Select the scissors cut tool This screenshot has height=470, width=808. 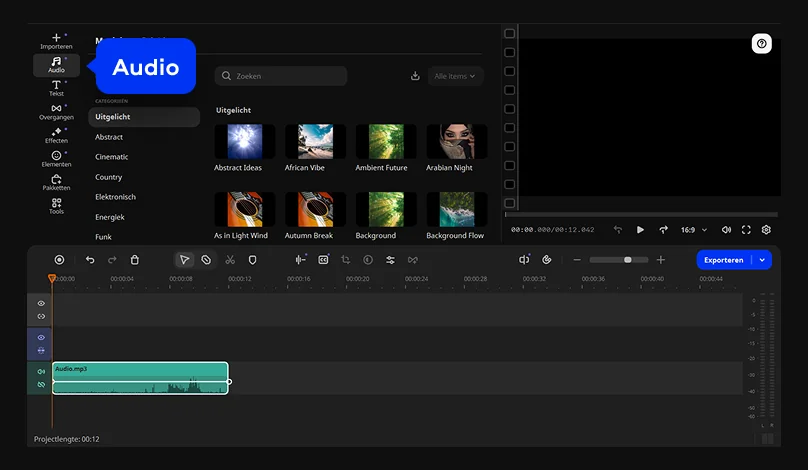(230, 260)
